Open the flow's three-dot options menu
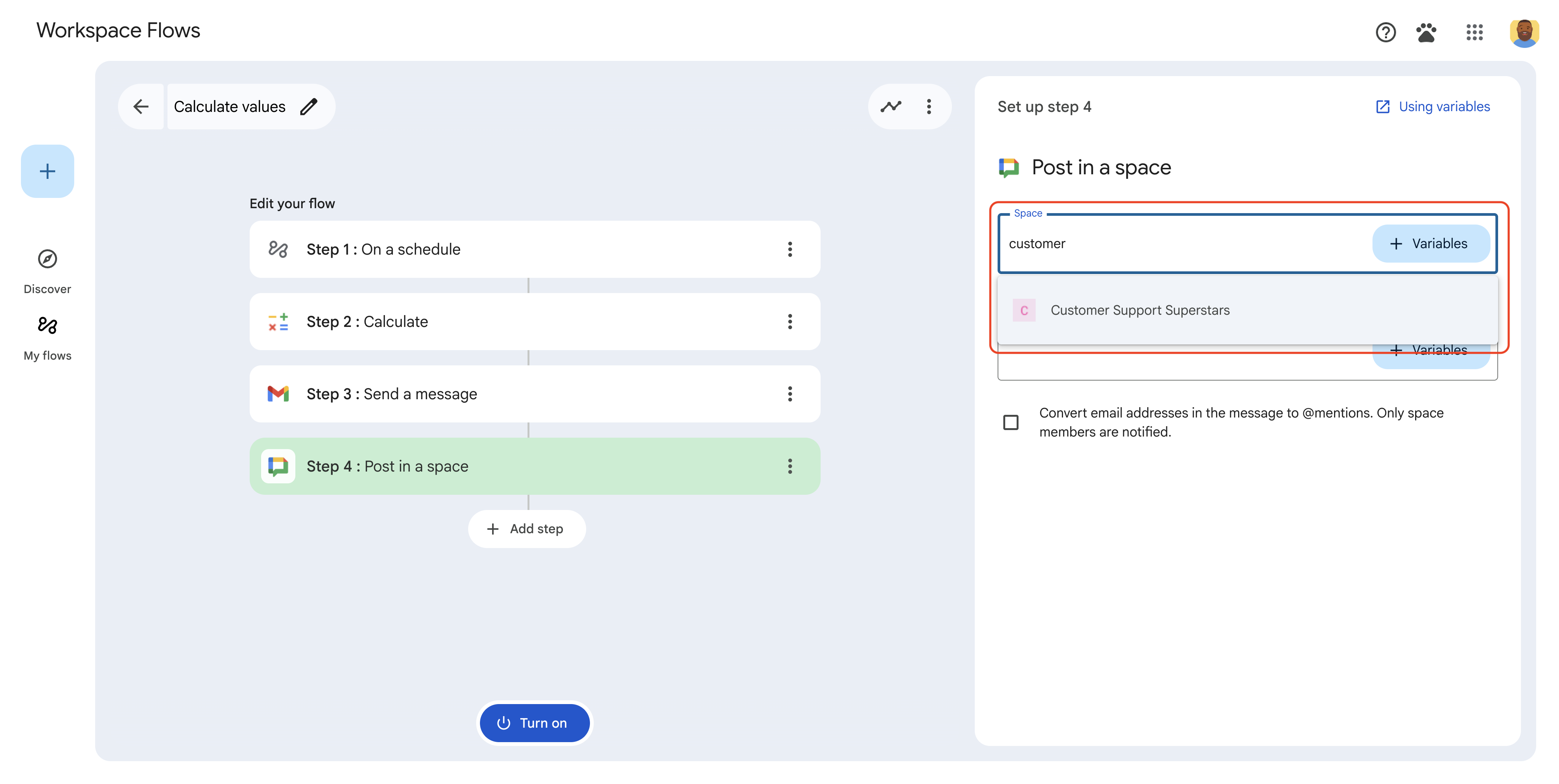1559x784 pixels. coord(929,106)
